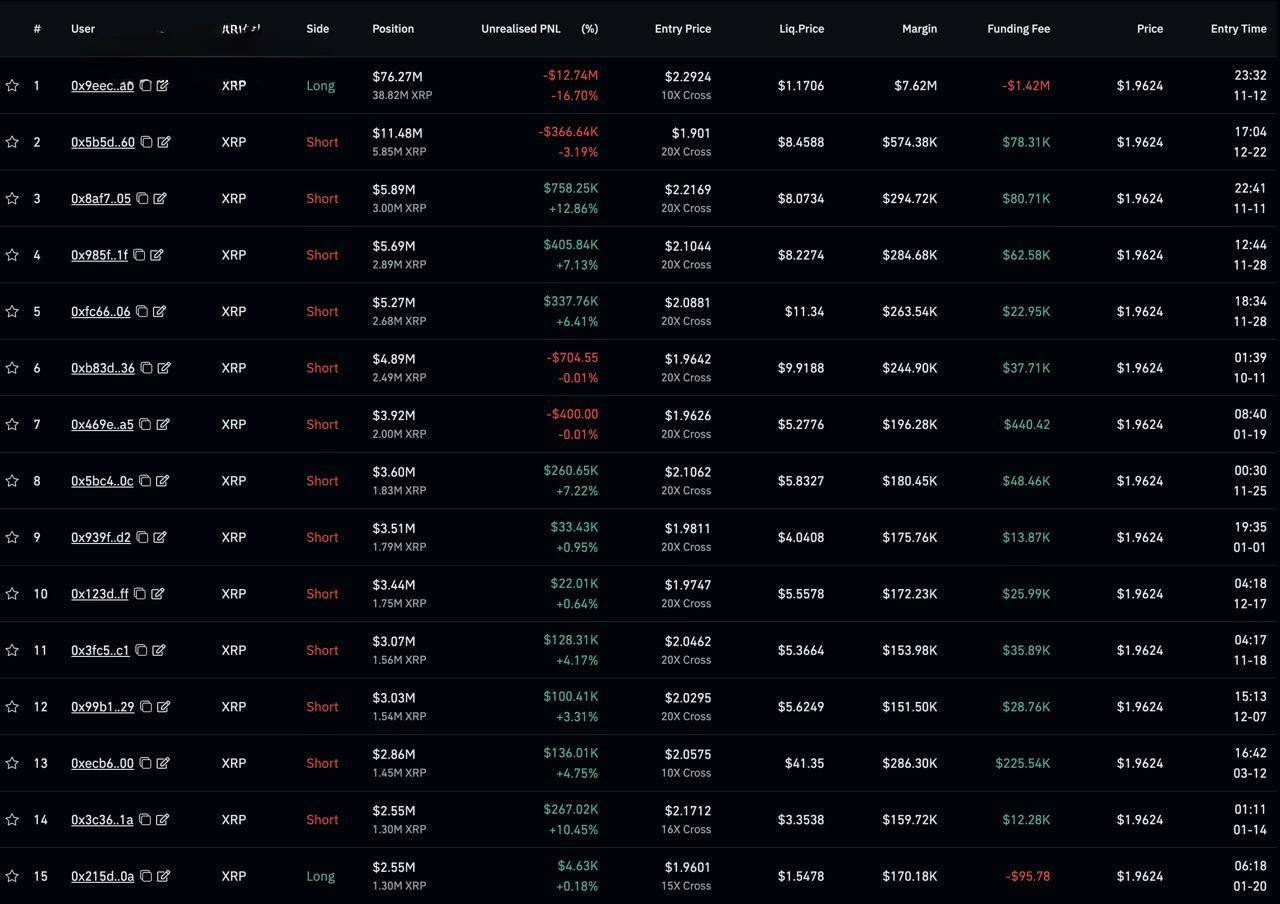The image size is (1280, 904).
Task: Star the row 1 trader 0x9eec..ab
Action: point(12,86)
